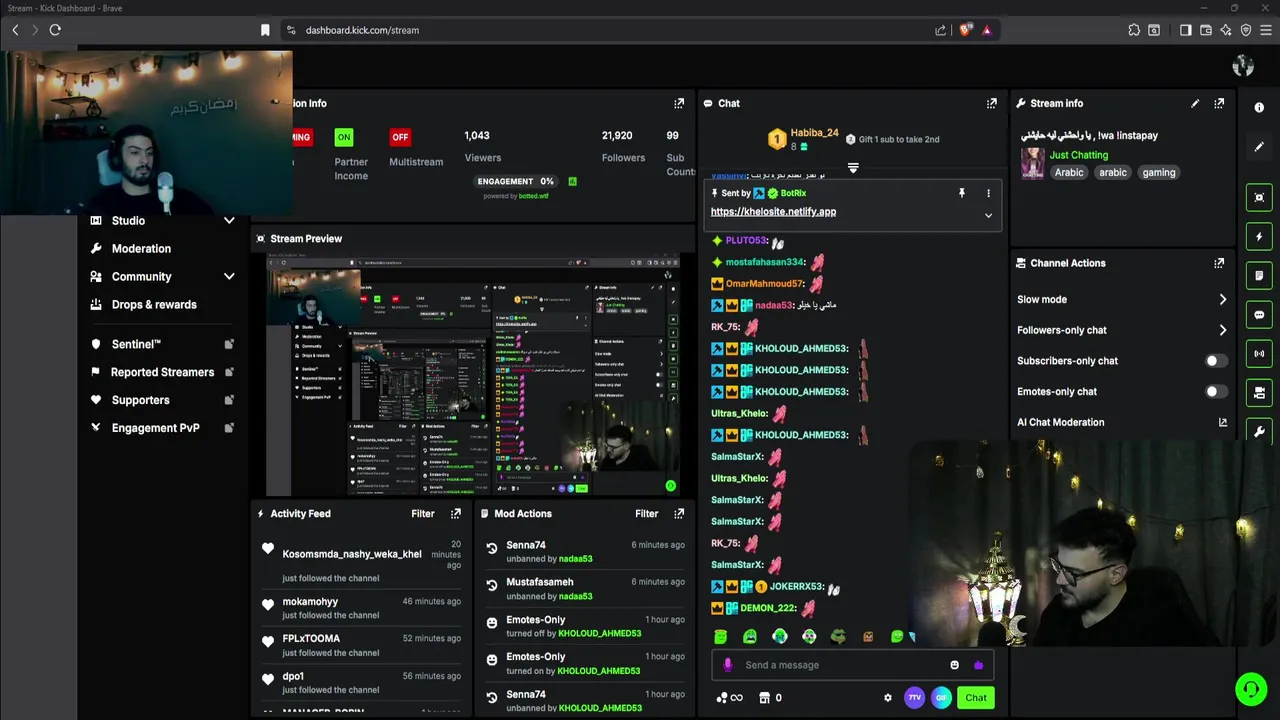Open the browser extensions puzzle icon
Viewport: 1280px width, 720px height.
1134,30
